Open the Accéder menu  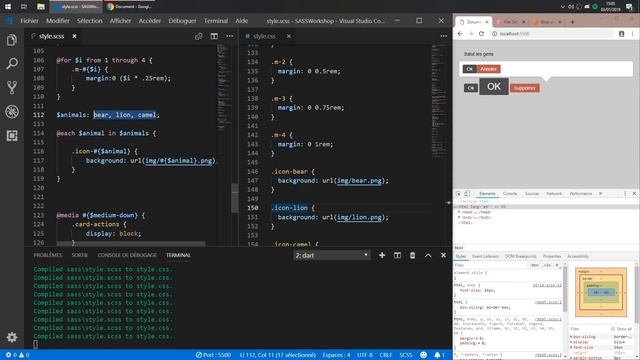[x=150, y=21]
